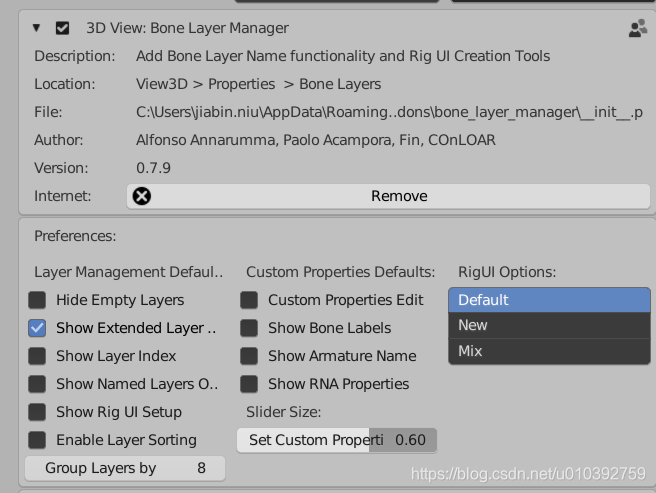Screen dimensions: 656x493
Task: Toggle Show Named Layers Only checkbox
Action: (37, 384)
